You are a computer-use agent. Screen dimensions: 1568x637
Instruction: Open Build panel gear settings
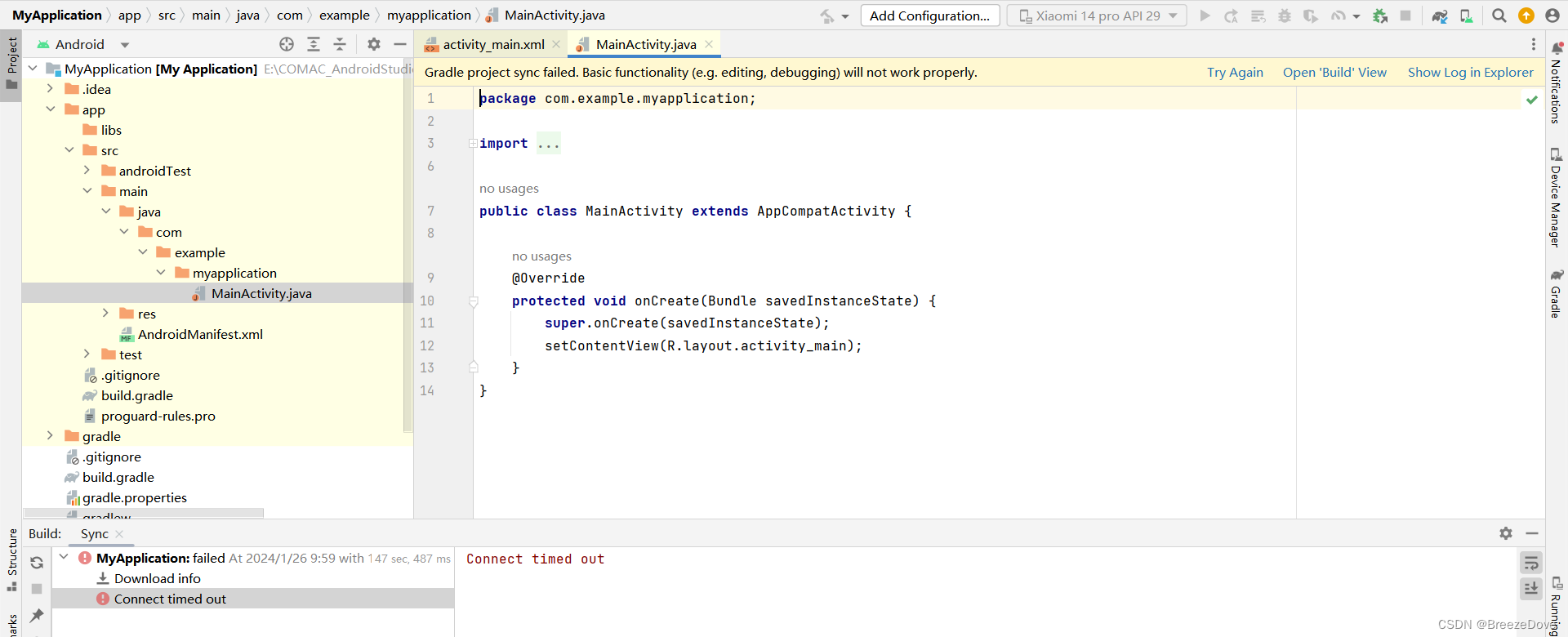coord(1506,533)
